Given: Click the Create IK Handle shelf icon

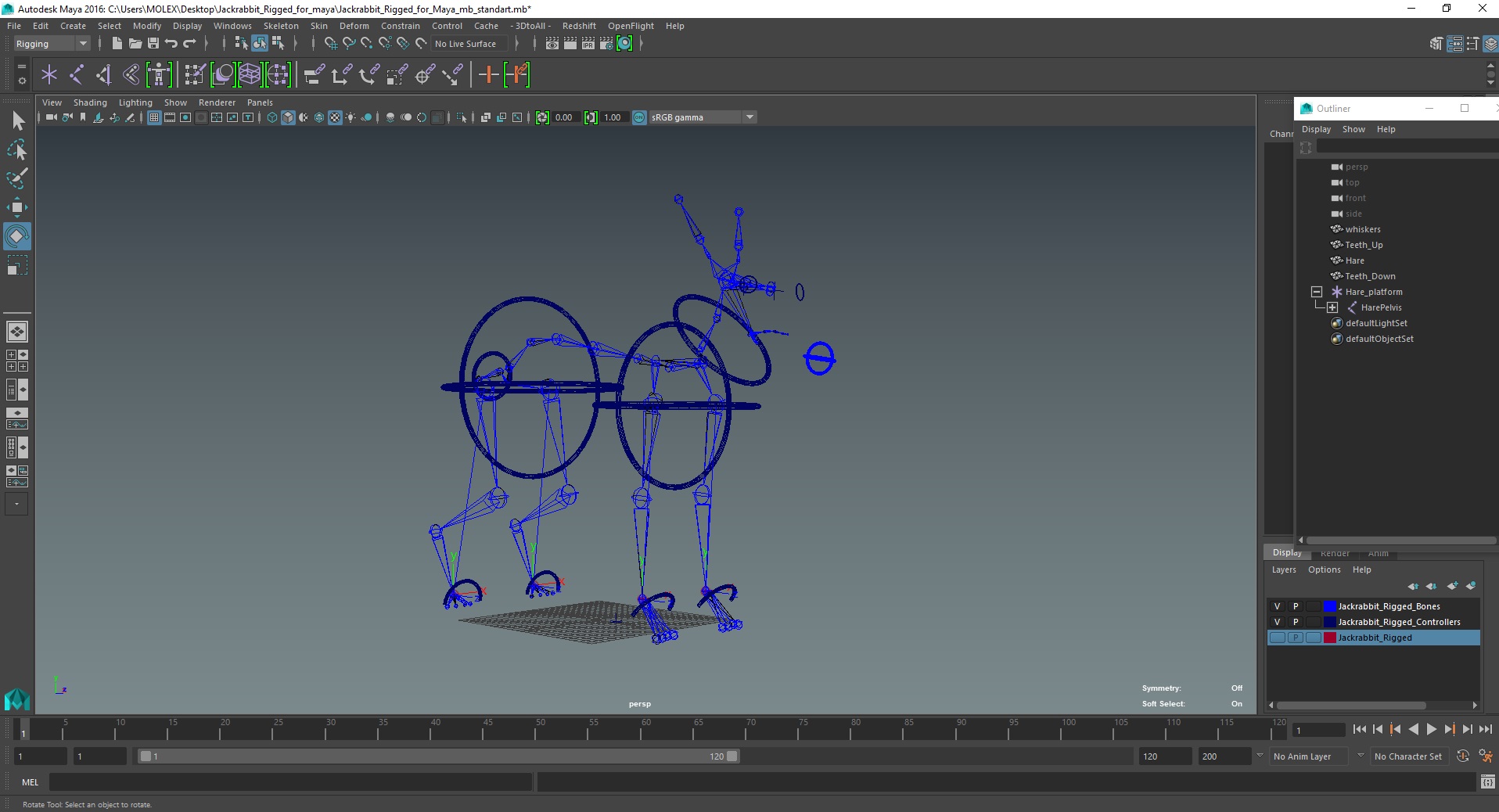Looking at the screenshot, I should pyautogui.click(x=103, y=75).
